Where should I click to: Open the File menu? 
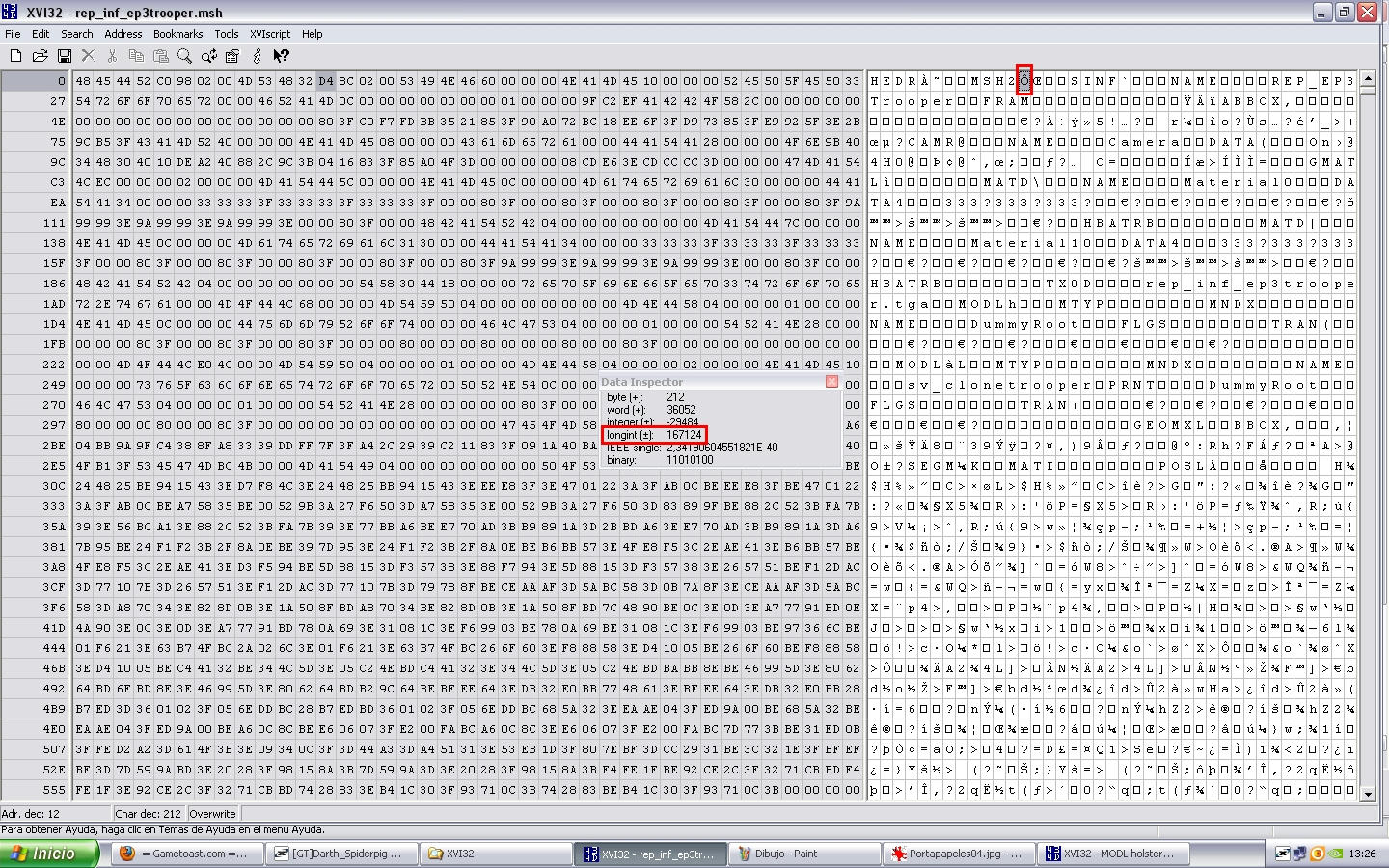[13, 34]
